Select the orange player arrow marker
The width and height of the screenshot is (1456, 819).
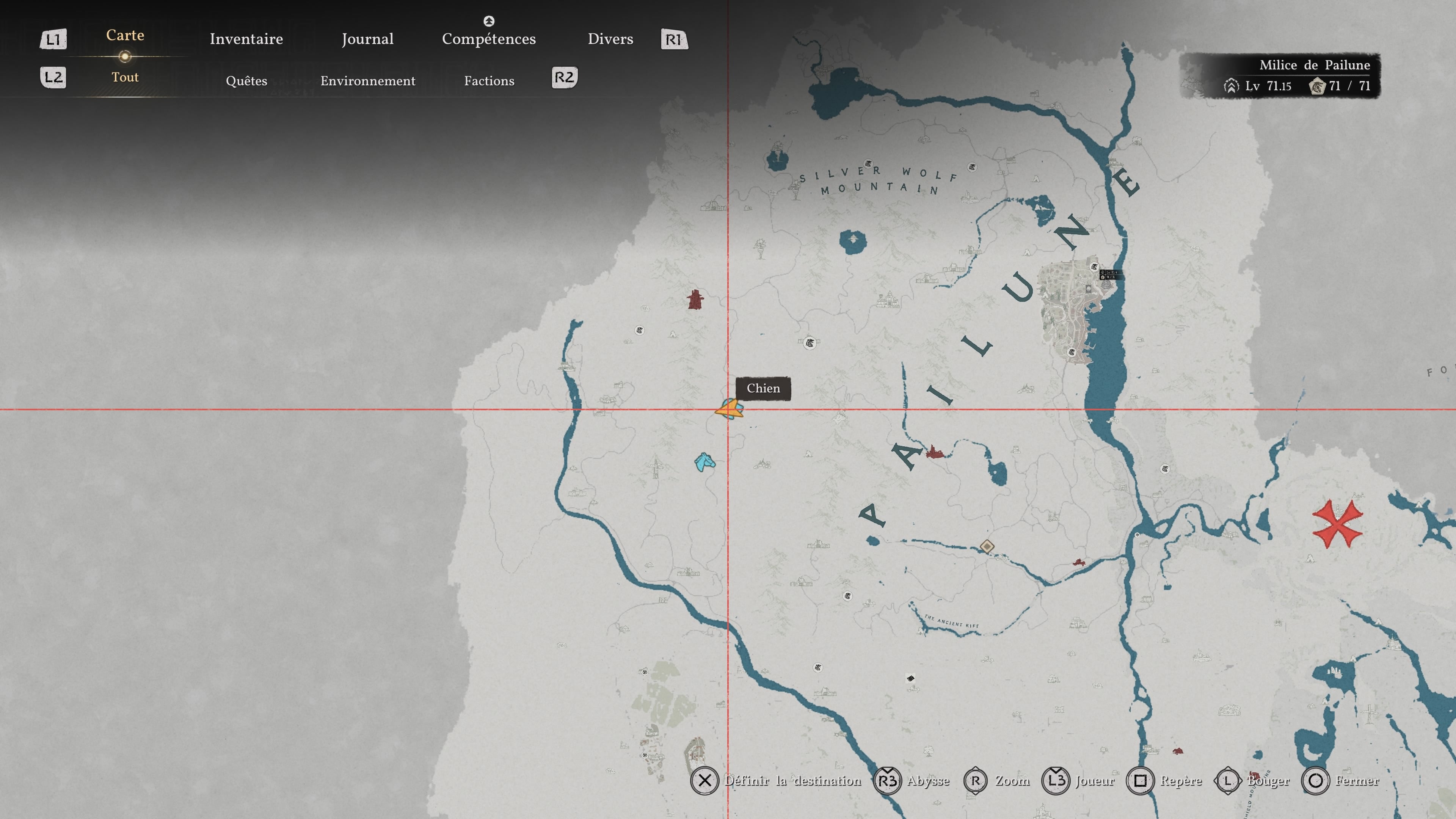pyautogui.click(x=729, y=409)
